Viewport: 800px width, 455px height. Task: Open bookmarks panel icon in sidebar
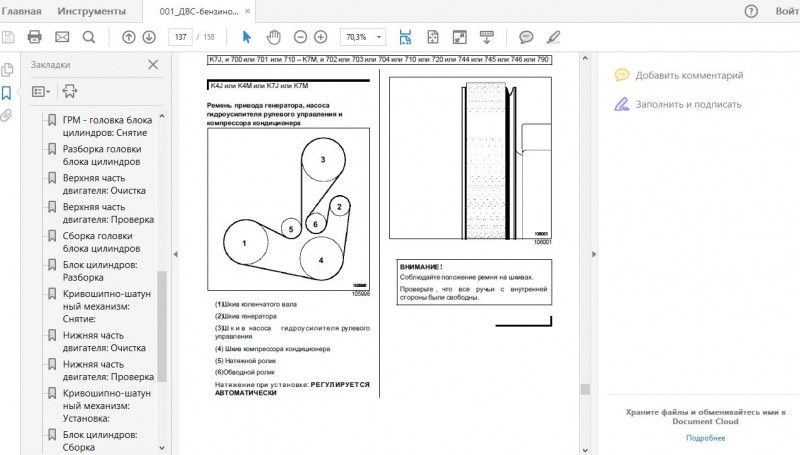6,92
